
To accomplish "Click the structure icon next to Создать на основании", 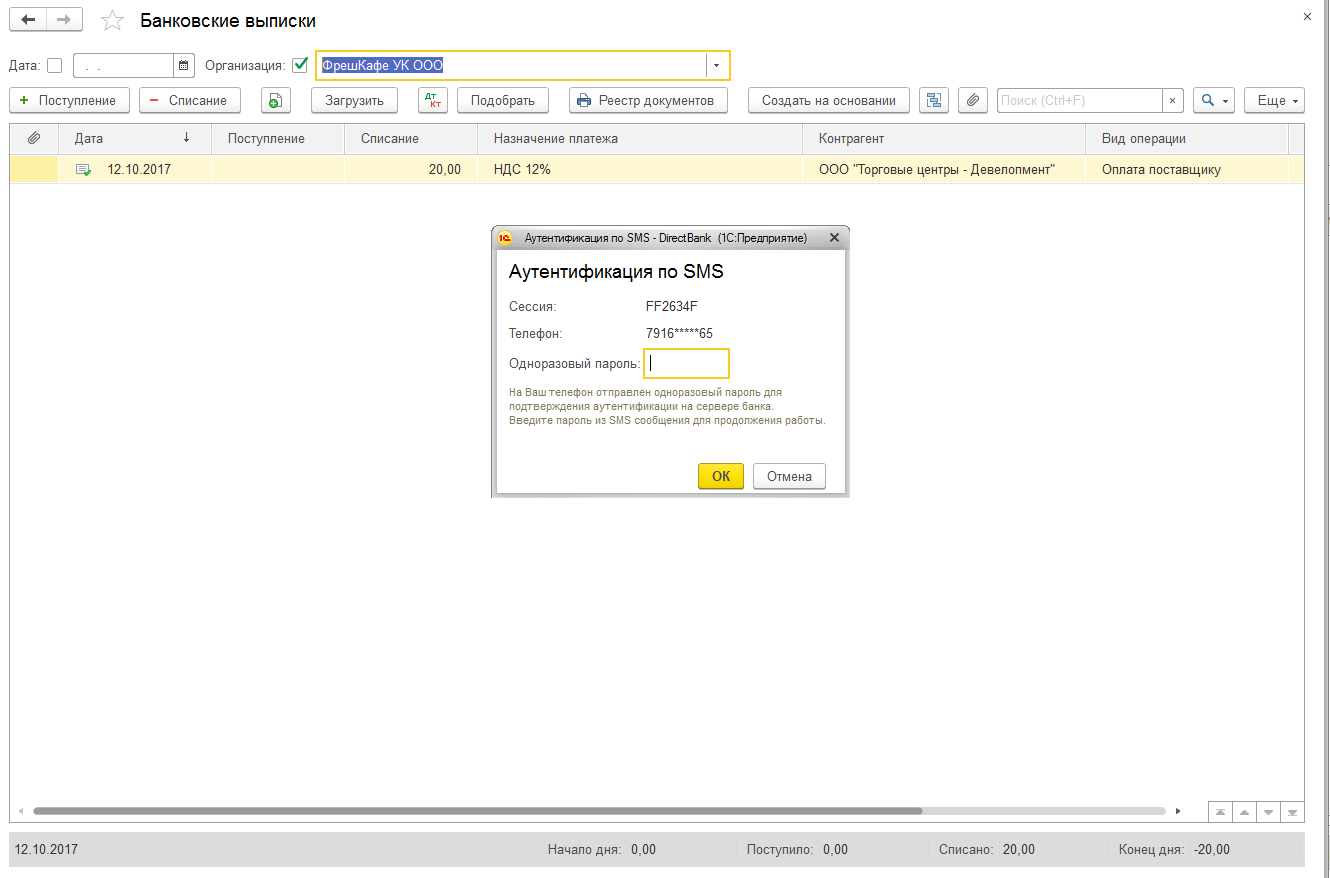I will click(934, 100).
